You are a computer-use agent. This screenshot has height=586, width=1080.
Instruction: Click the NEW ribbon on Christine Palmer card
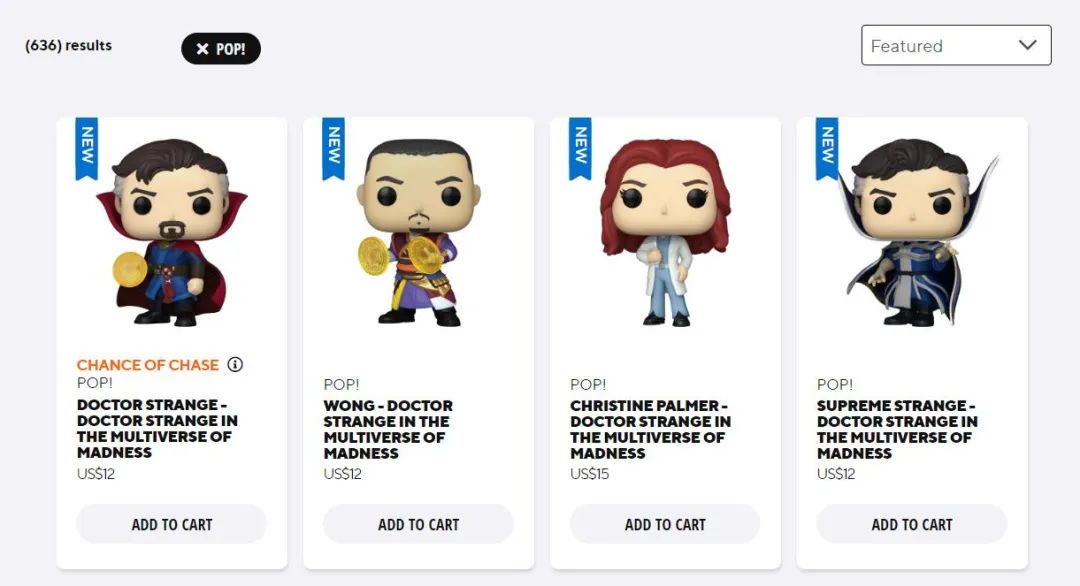pyautogui.click(x=580, y=147)
